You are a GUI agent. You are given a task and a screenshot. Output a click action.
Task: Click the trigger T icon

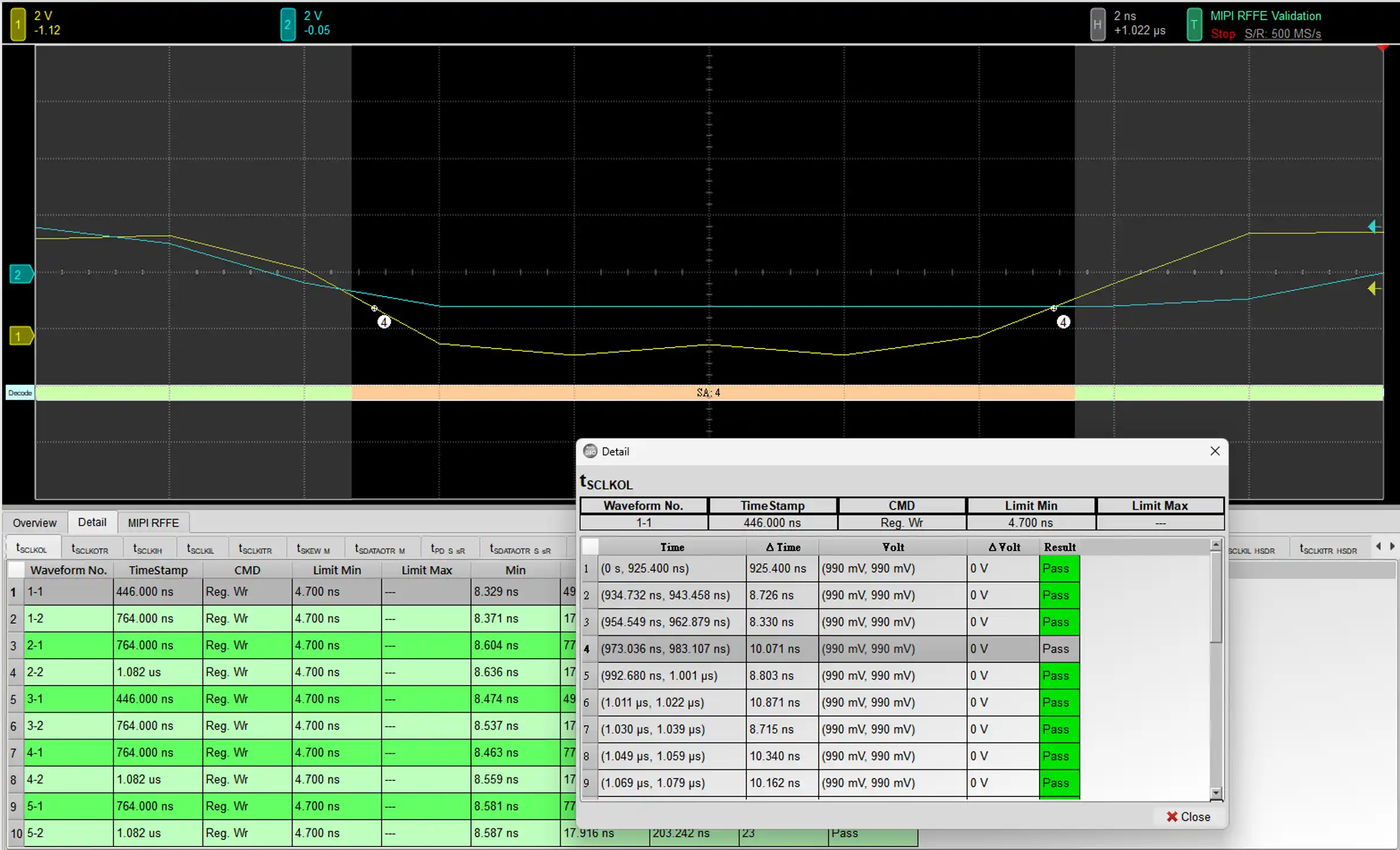coord(1193,25)
